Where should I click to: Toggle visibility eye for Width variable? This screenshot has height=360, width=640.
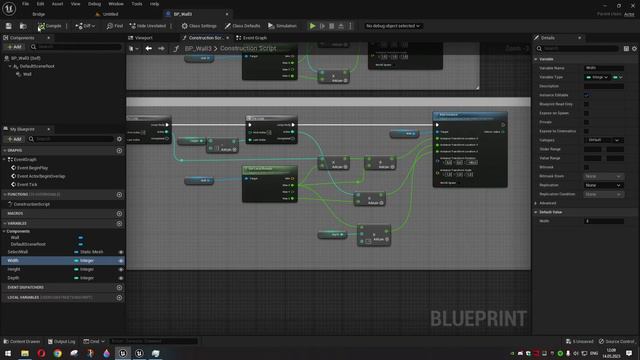click(121, 261)
